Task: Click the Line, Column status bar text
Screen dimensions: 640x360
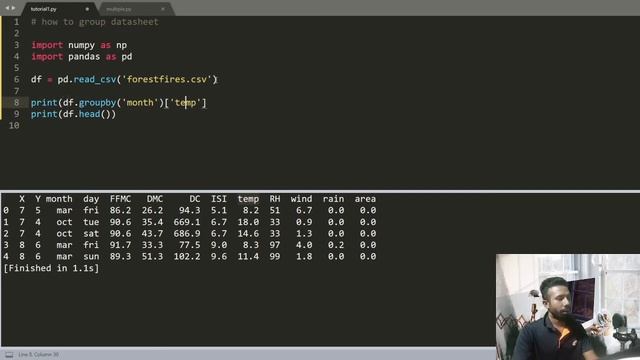Action: 38,355
